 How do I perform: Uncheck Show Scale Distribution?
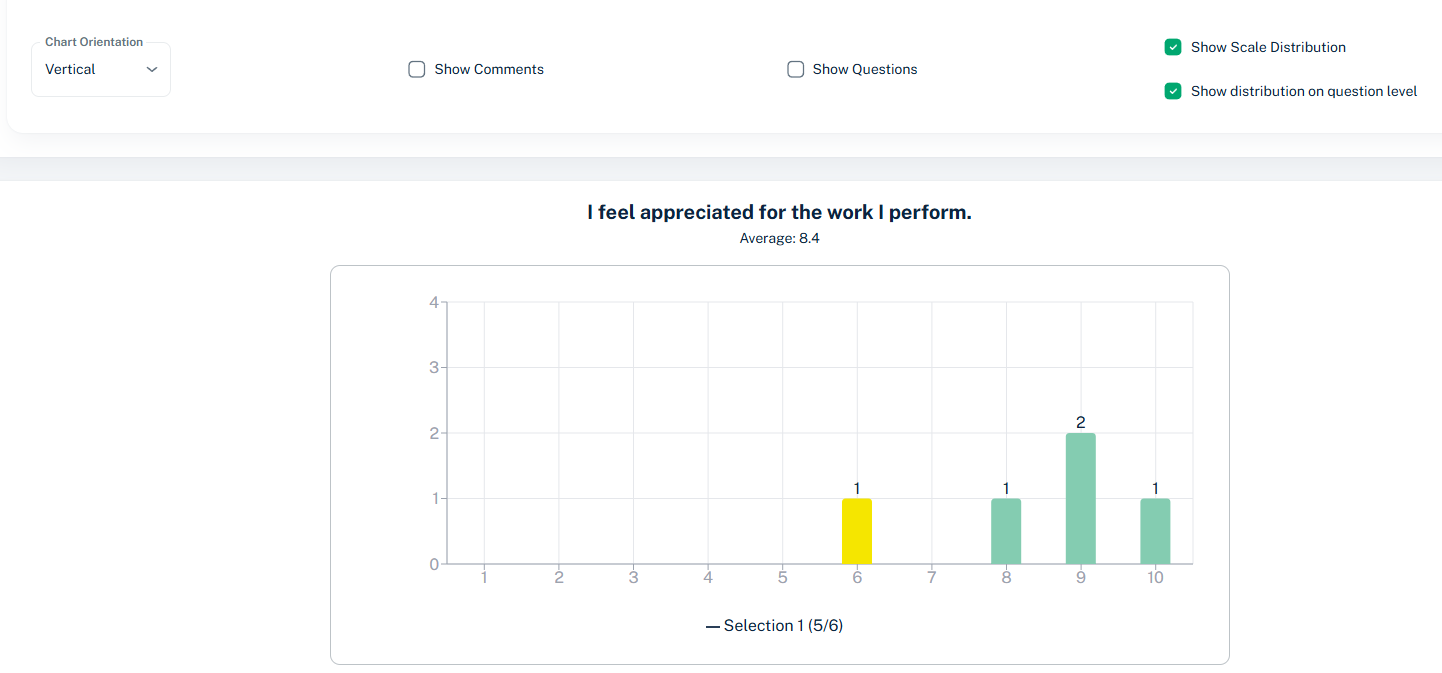click(1173, 47)
